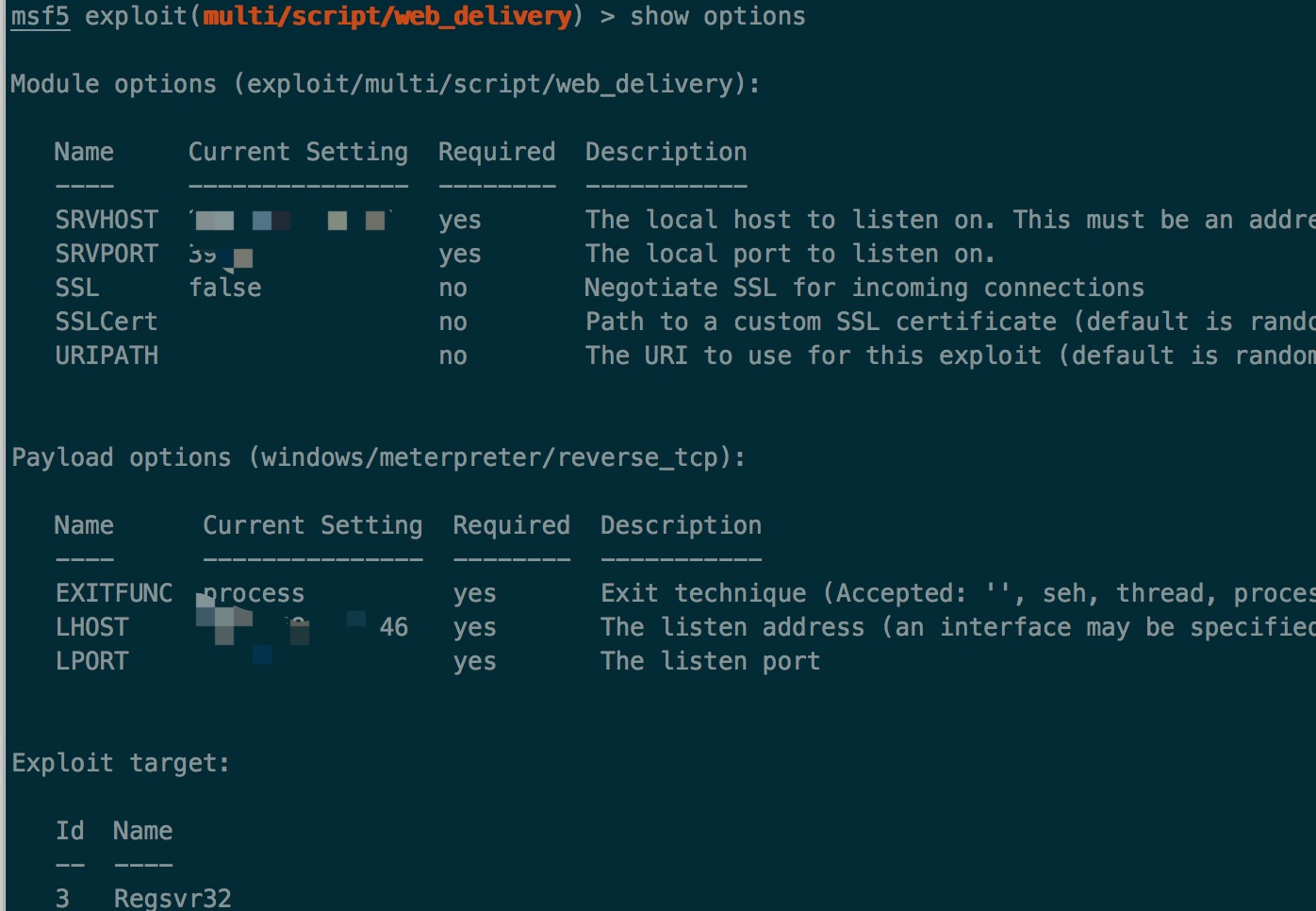Click the LHOST option name
This screenshot has height=911, width=1316.
[x=92, y=627]
